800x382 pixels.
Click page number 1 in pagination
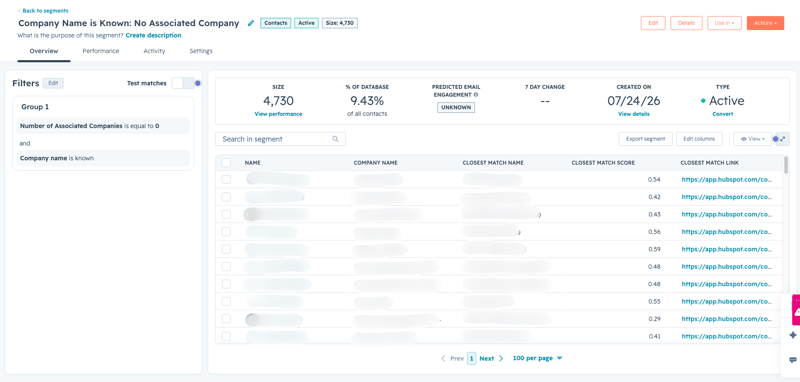(471, 359)
